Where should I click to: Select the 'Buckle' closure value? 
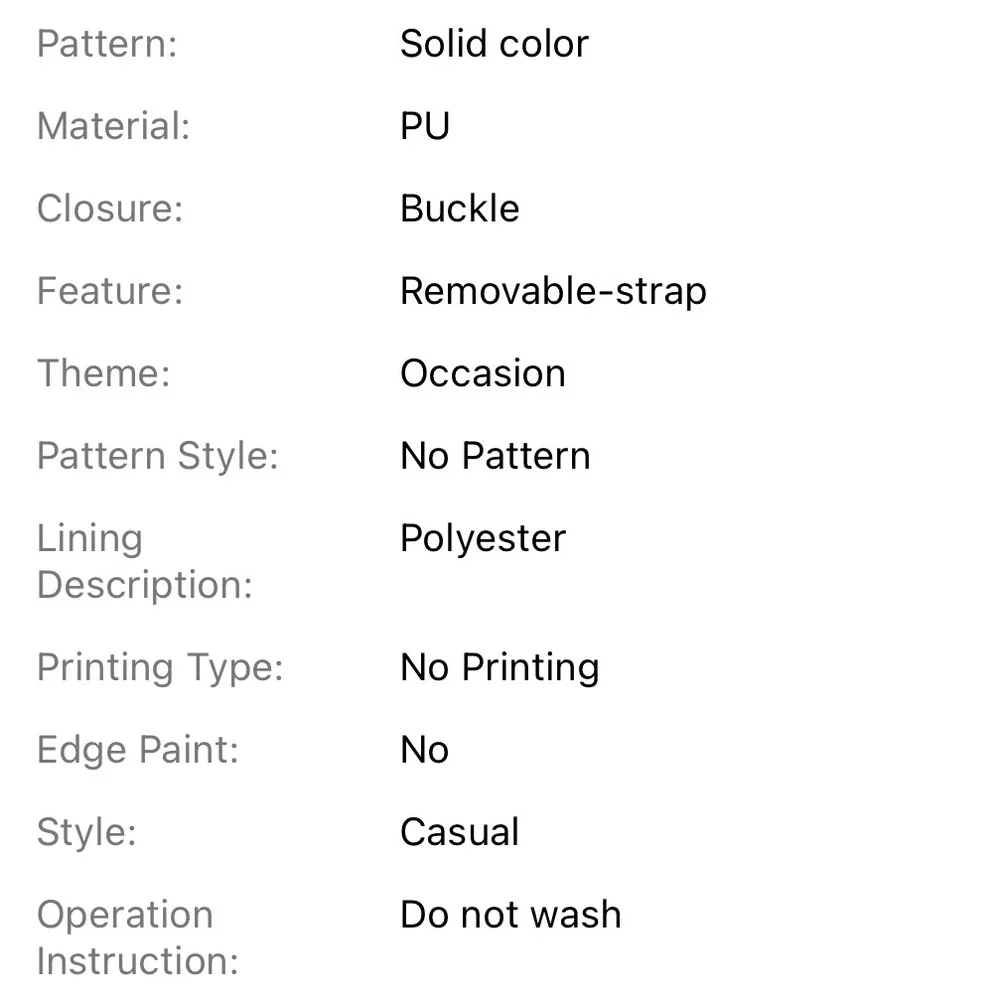[460, 209]
